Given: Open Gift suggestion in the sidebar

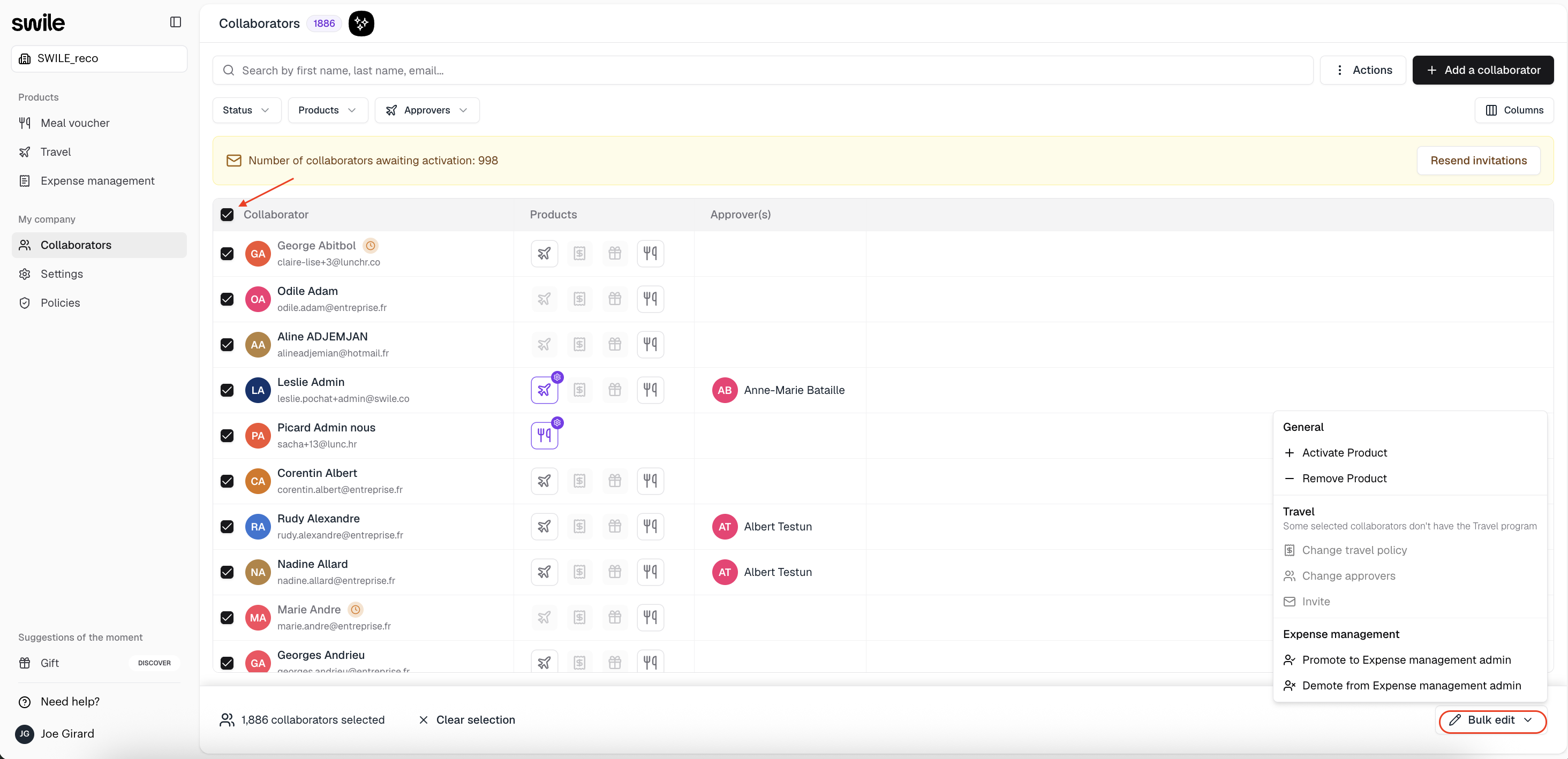Looking at the screenshot, I should [x=99, y=663].
